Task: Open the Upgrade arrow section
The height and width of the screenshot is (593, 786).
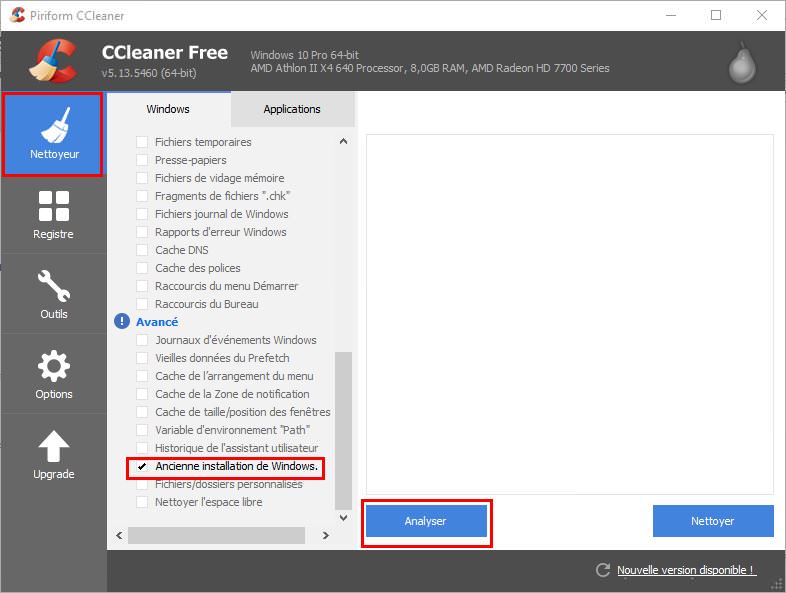Action: pos(53,455)
